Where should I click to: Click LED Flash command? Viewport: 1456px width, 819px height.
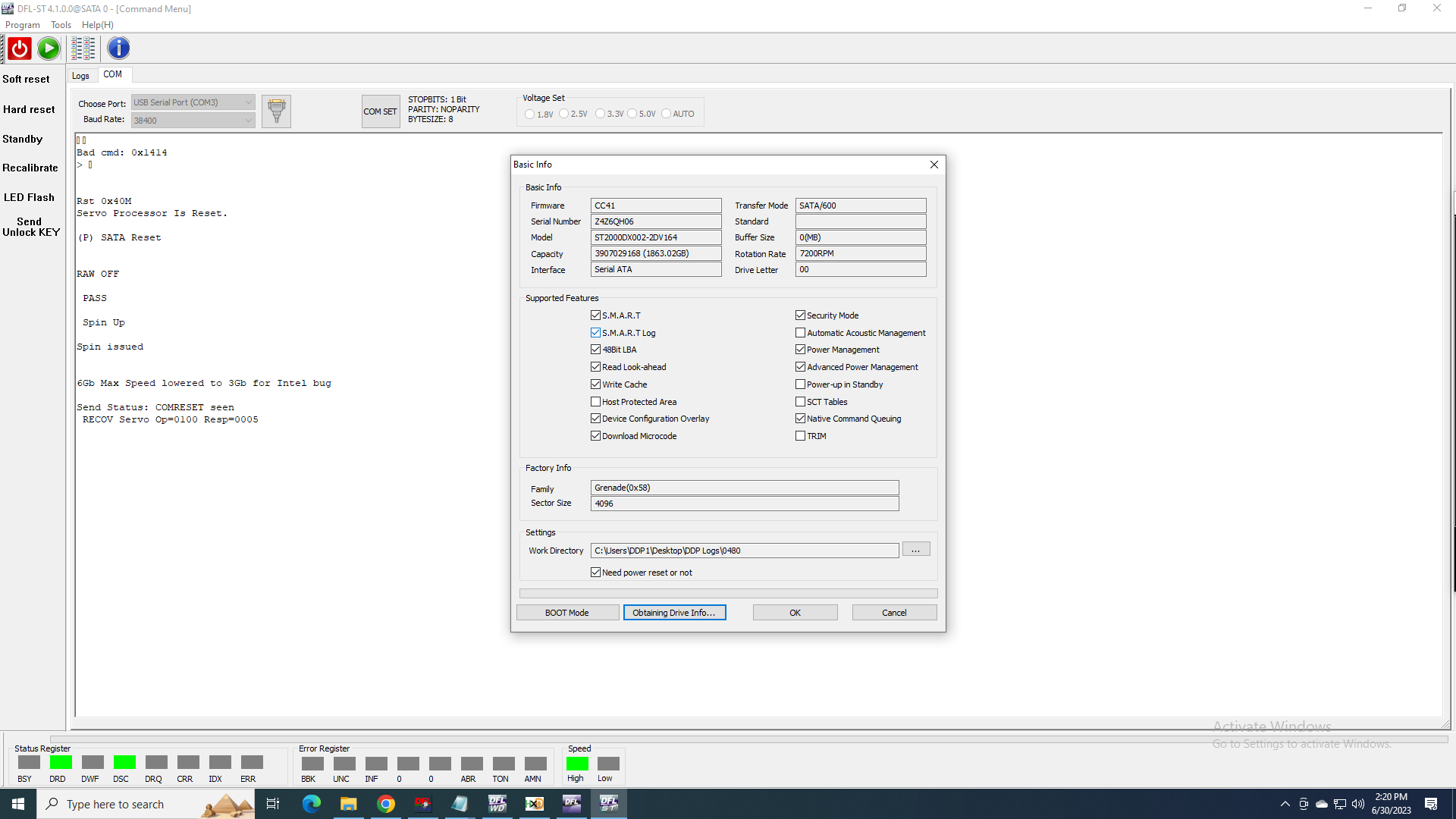[29, 197]
